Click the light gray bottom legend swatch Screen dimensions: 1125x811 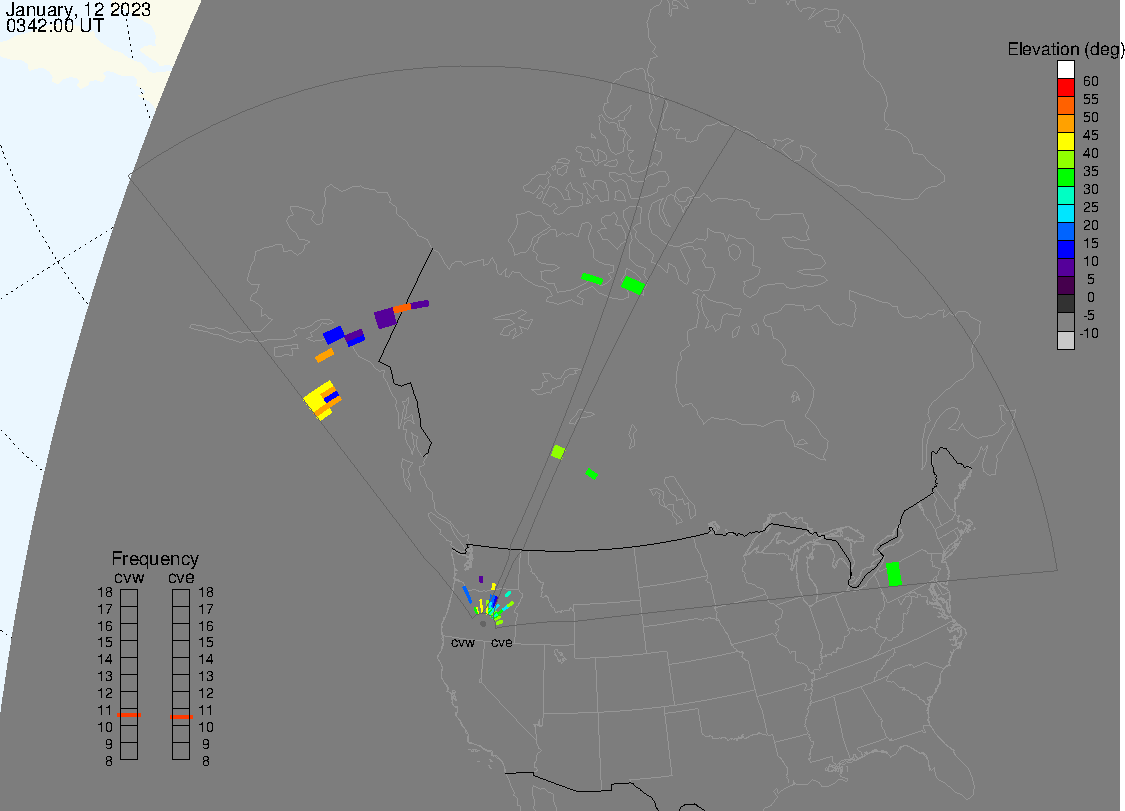point(1065,340)
